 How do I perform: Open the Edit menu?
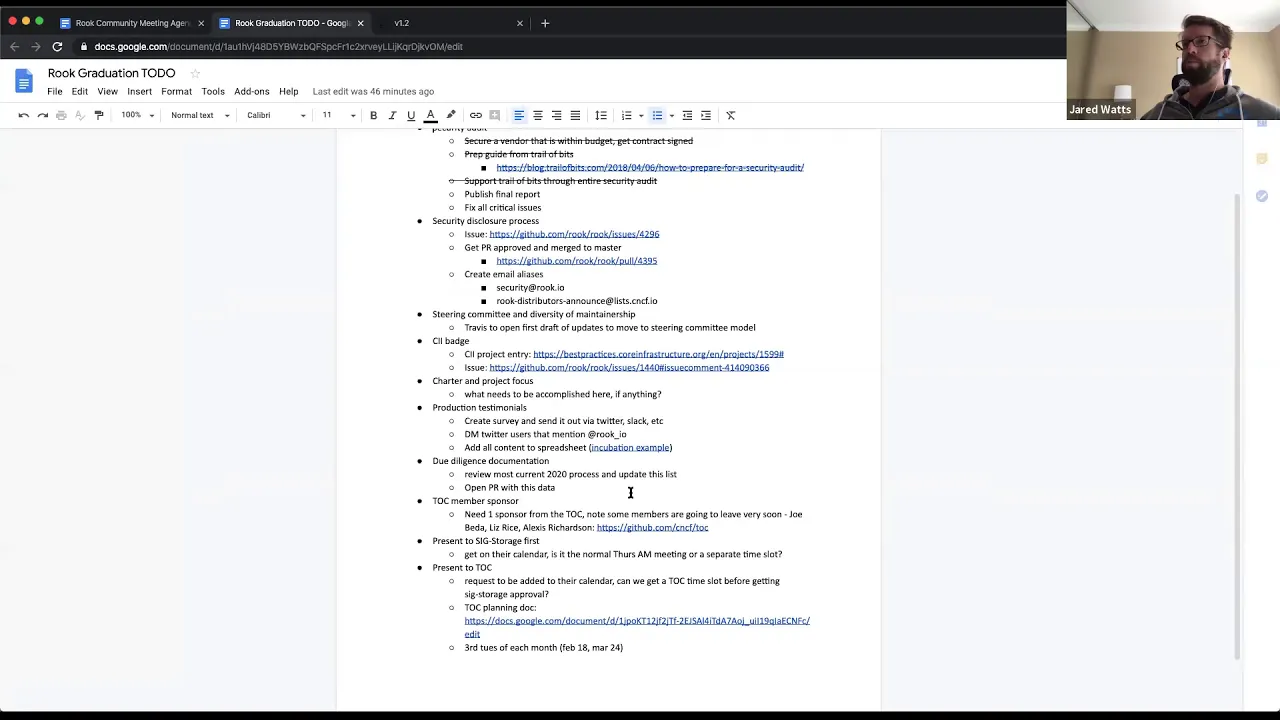tap(80, 91)
